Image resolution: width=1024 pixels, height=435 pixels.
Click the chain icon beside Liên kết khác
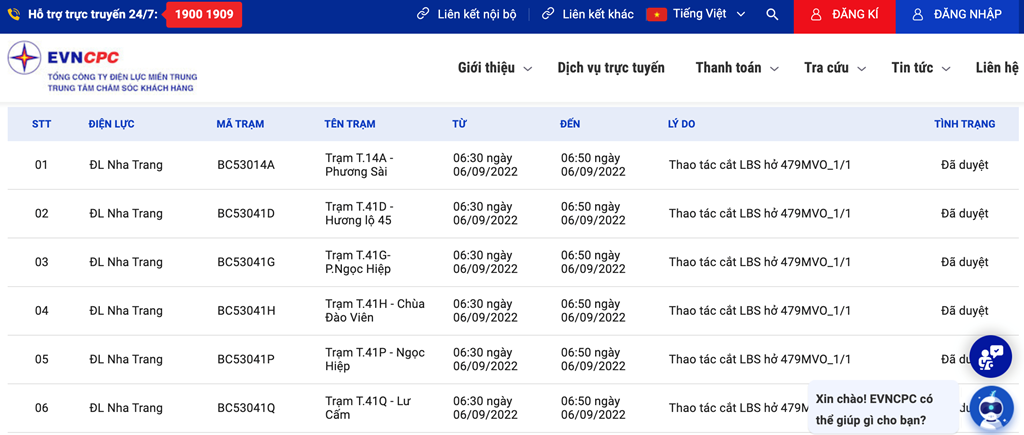[x=548, y=15]
